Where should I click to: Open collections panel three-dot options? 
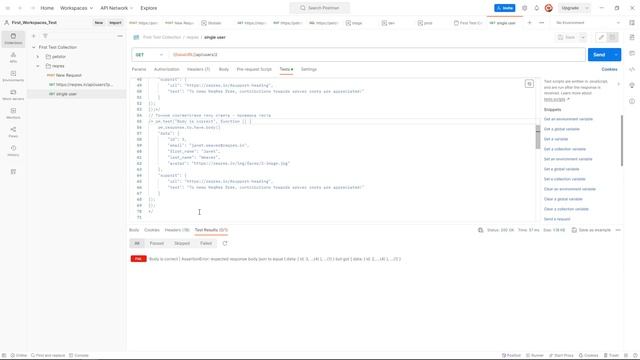[120, 36]
